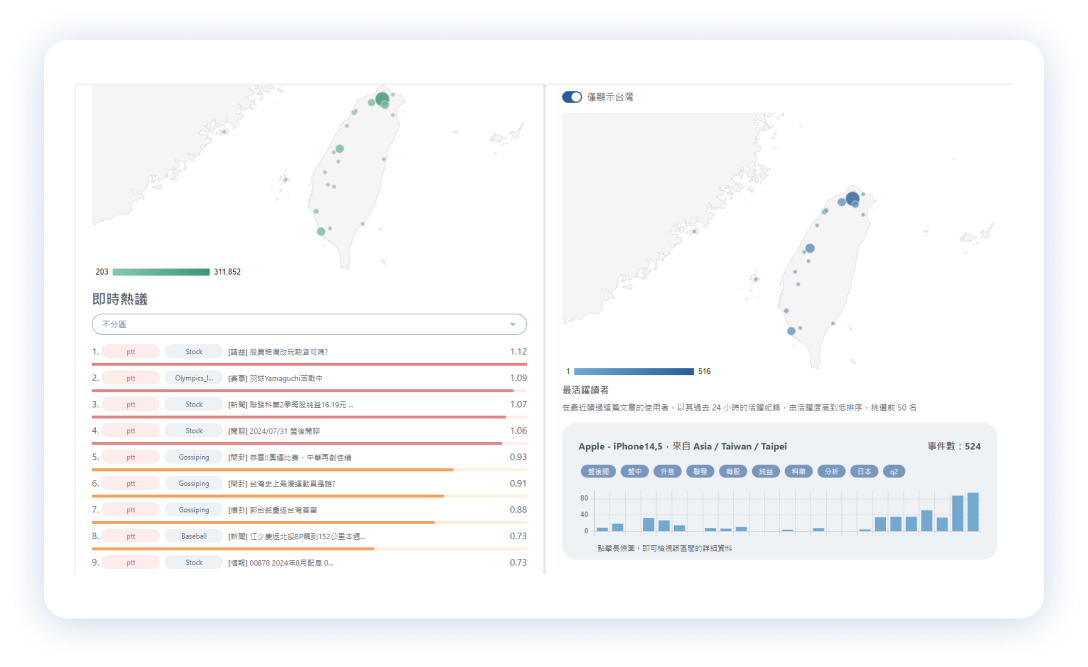Image resolution: width=1088 pixels, height=667 pixels.
Task: Select the 升息 keyword chip
Action: pos(667,472)
